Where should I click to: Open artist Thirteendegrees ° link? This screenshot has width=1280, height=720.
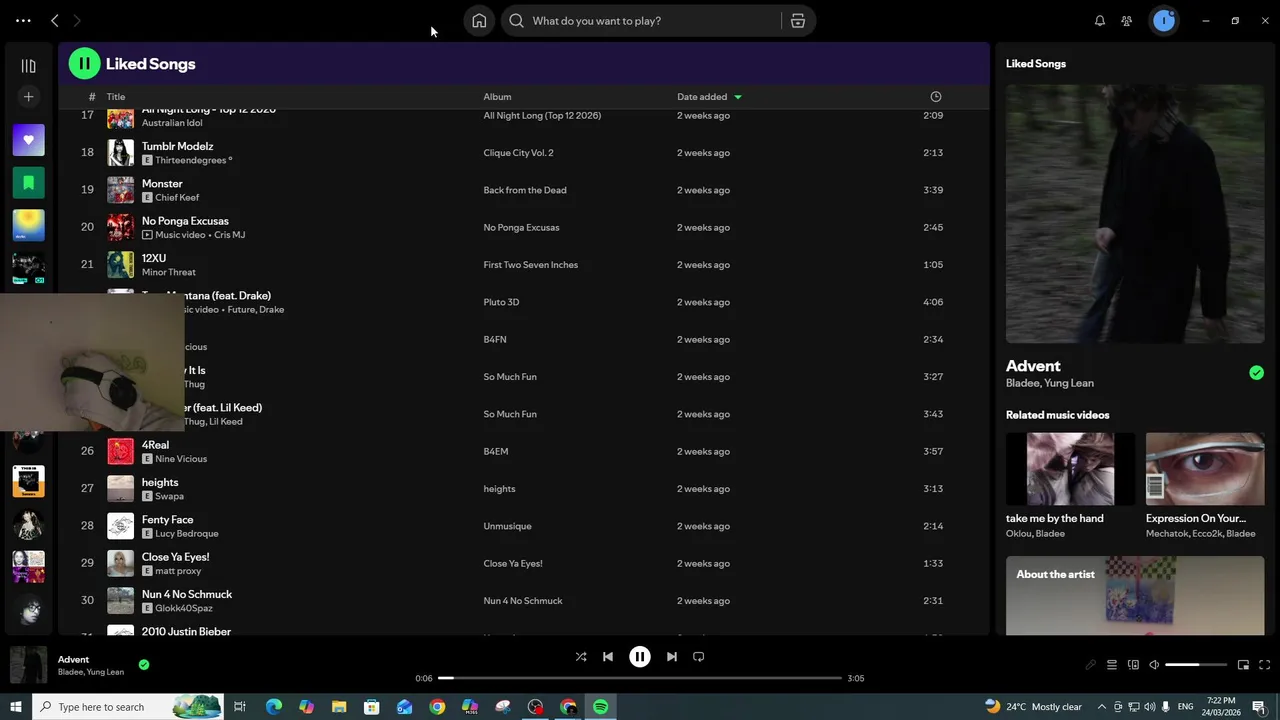point(193,160)
